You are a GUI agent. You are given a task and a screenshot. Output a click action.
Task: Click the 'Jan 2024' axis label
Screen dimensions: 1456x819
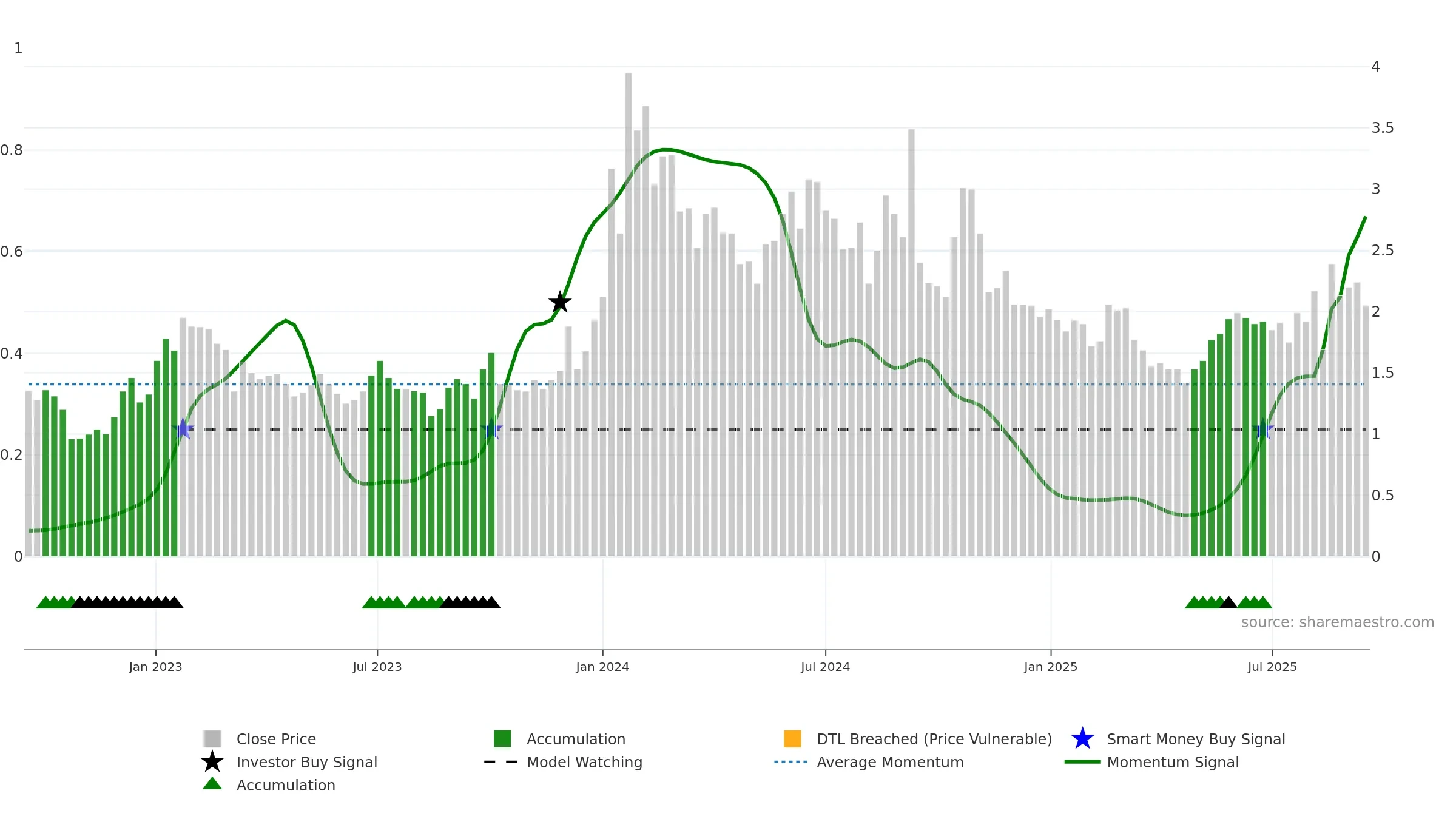point(602,667)
